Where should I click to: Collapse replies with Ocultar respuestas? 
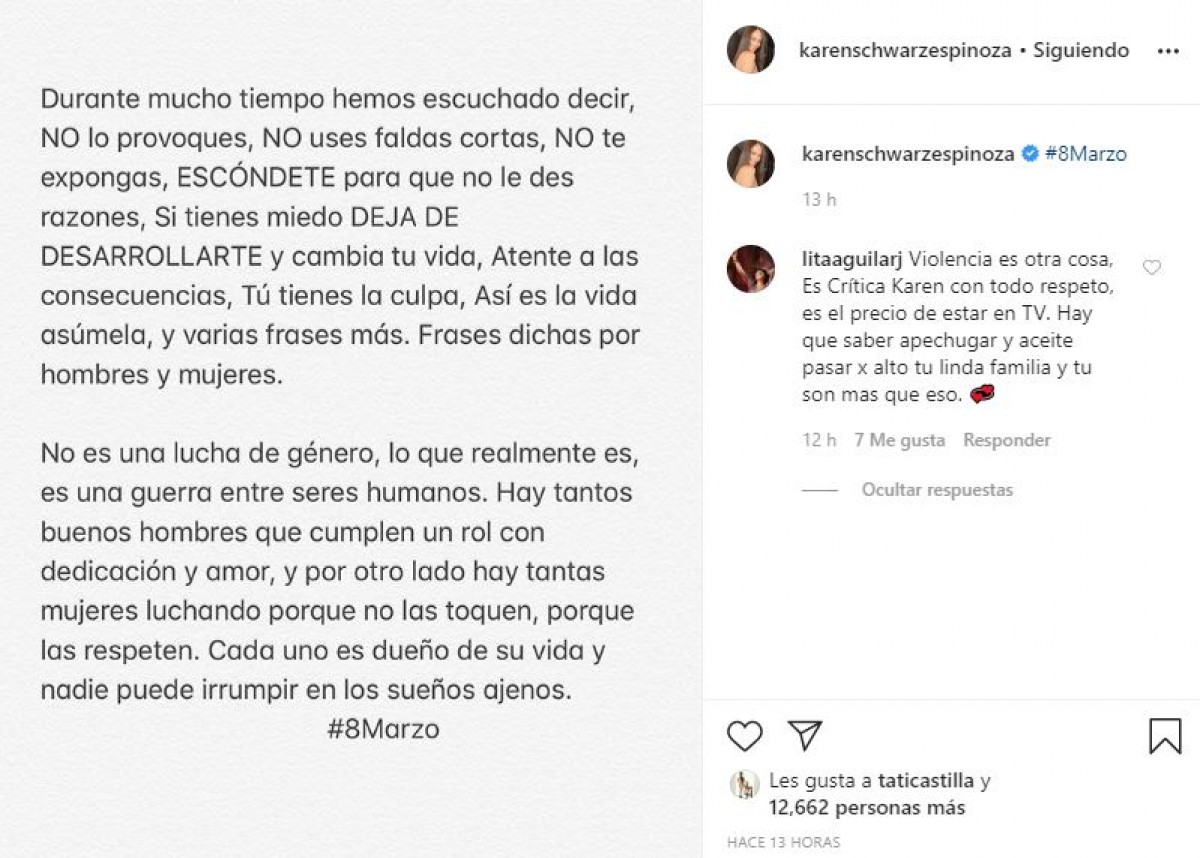[937, 490]
